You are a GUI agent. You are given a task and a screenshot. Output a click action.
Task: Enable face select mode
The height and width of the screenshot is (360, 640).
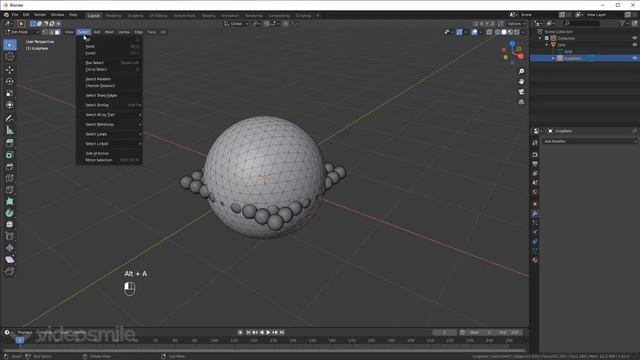pos(58,32)
